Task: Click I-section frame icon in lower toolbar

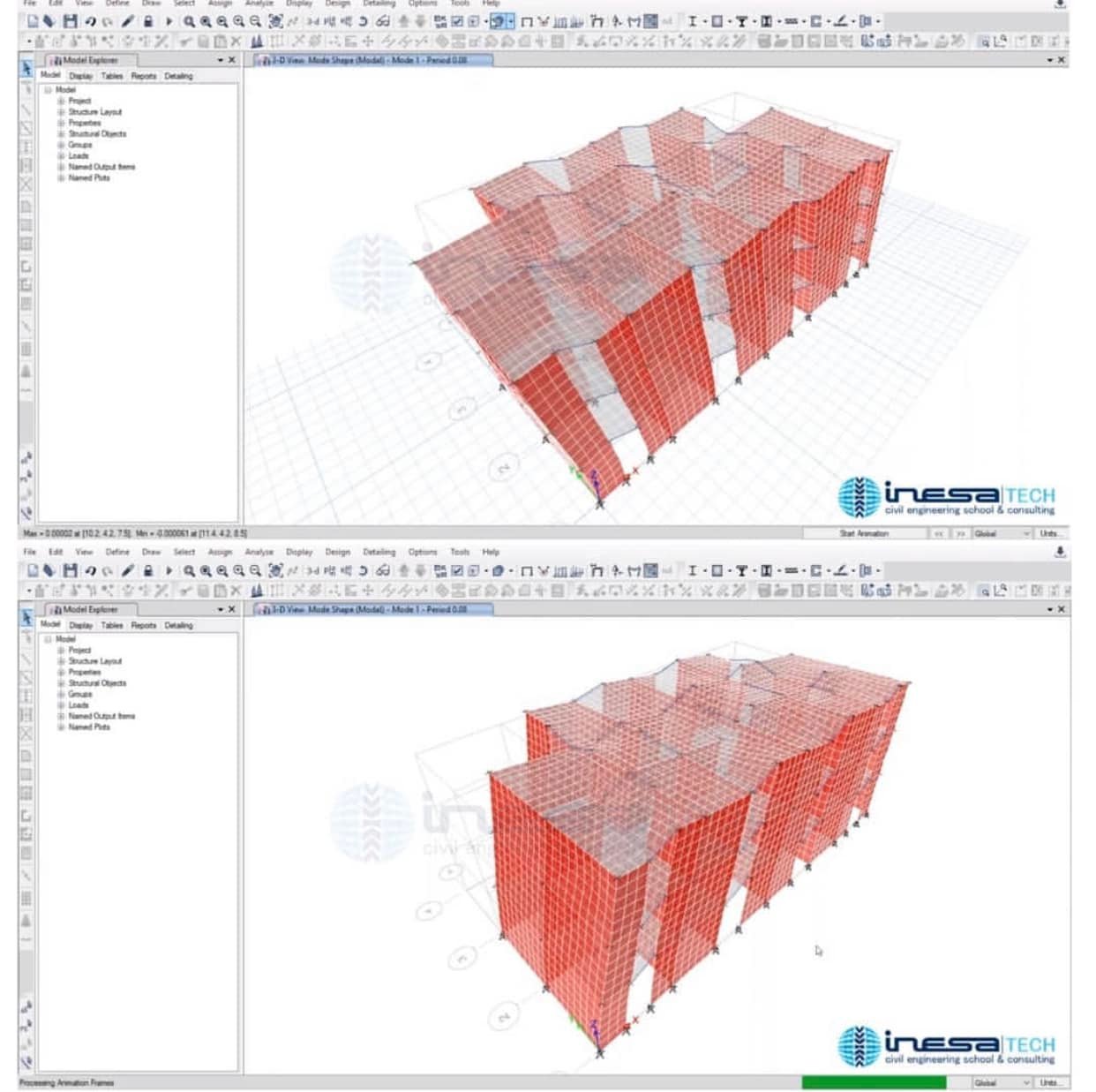Action: 692,570
